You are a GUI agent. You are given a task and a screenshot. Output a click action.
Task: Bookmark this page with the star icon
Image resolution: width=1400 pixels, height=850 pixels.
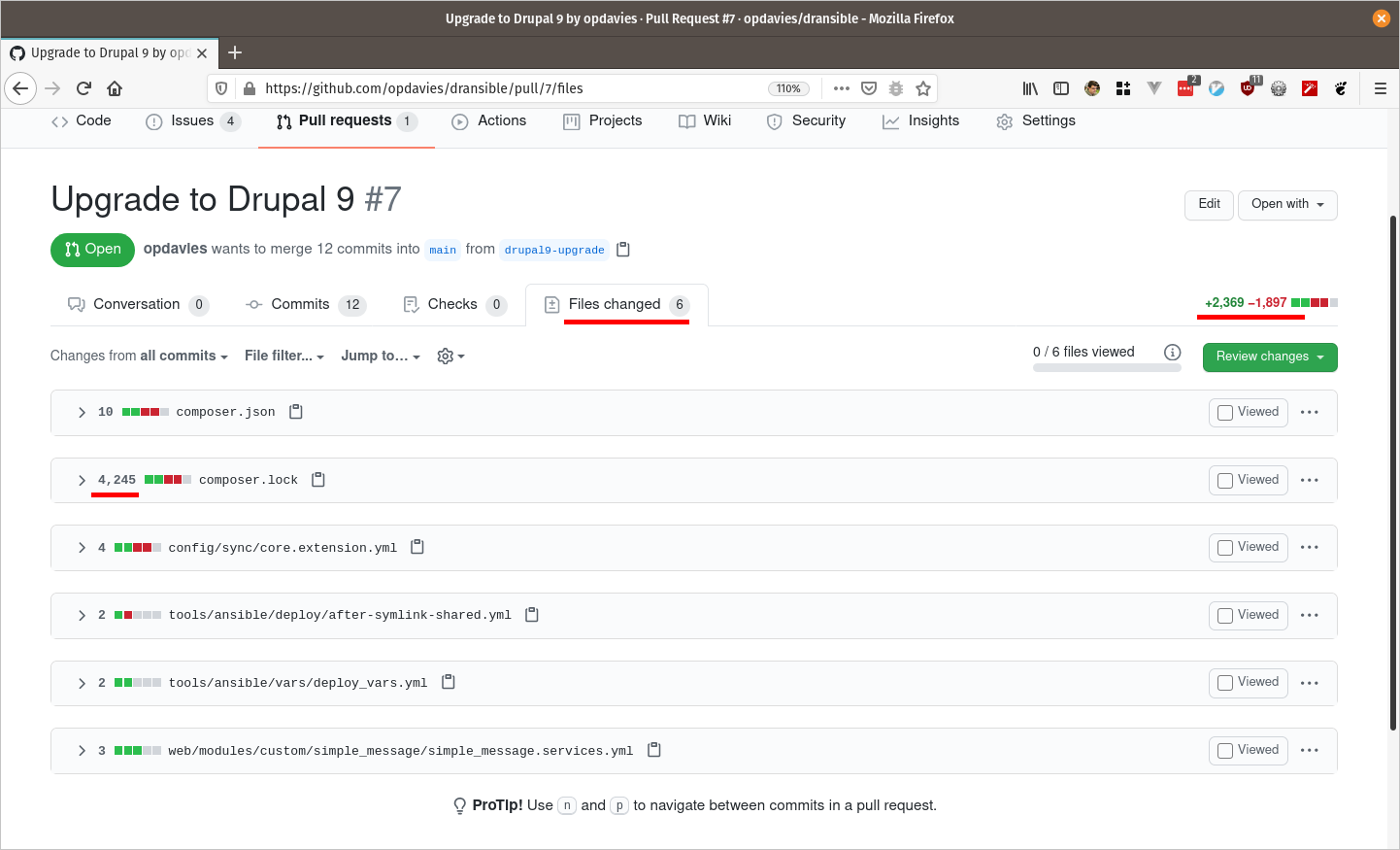[x=923, y=88]
